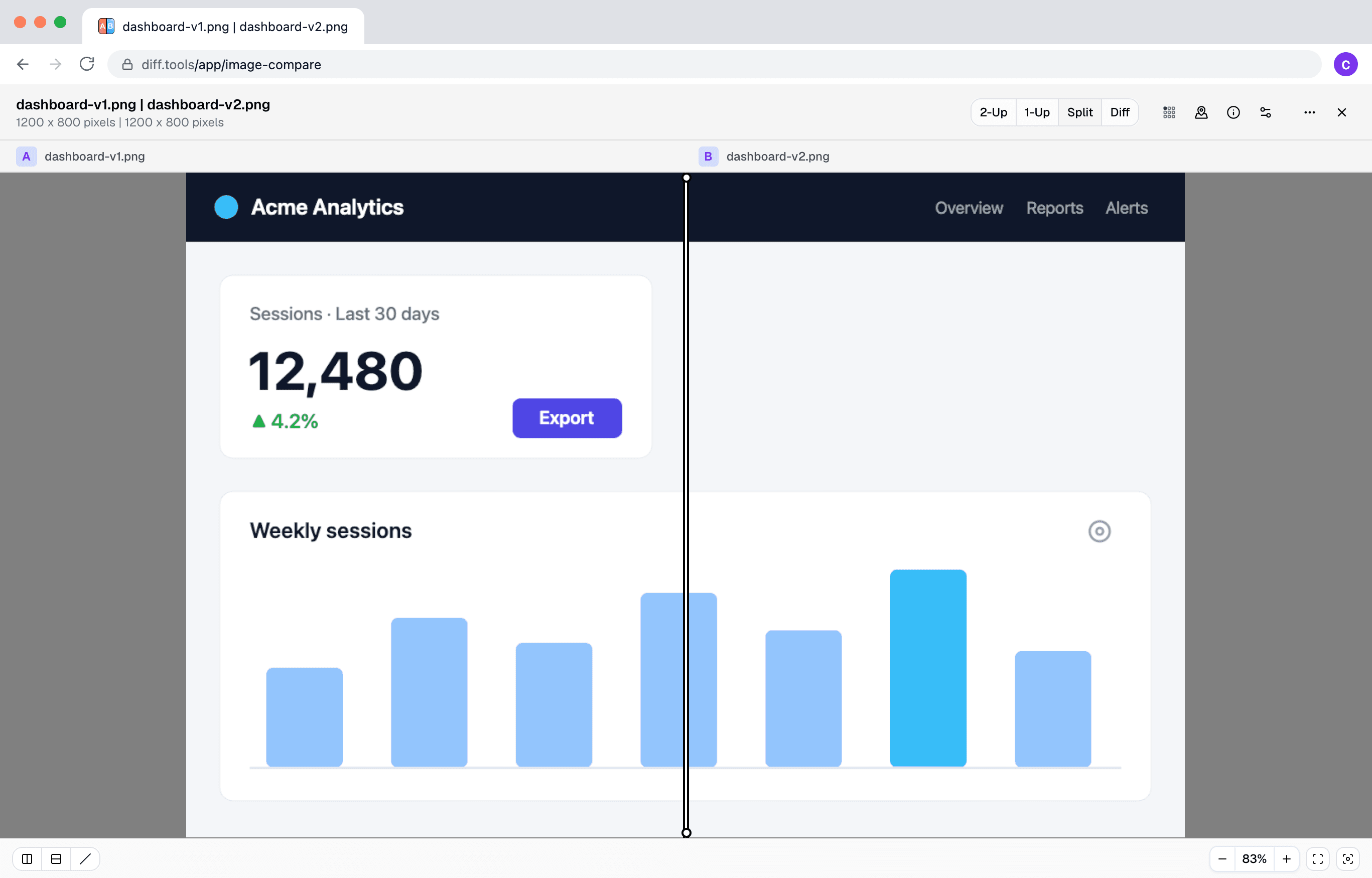Switch to Diff comparison mode

click(1120, 112)
